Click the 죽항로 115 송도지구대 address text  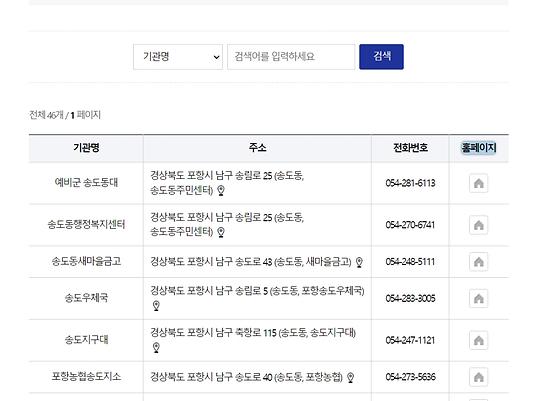tap(253, 333)
